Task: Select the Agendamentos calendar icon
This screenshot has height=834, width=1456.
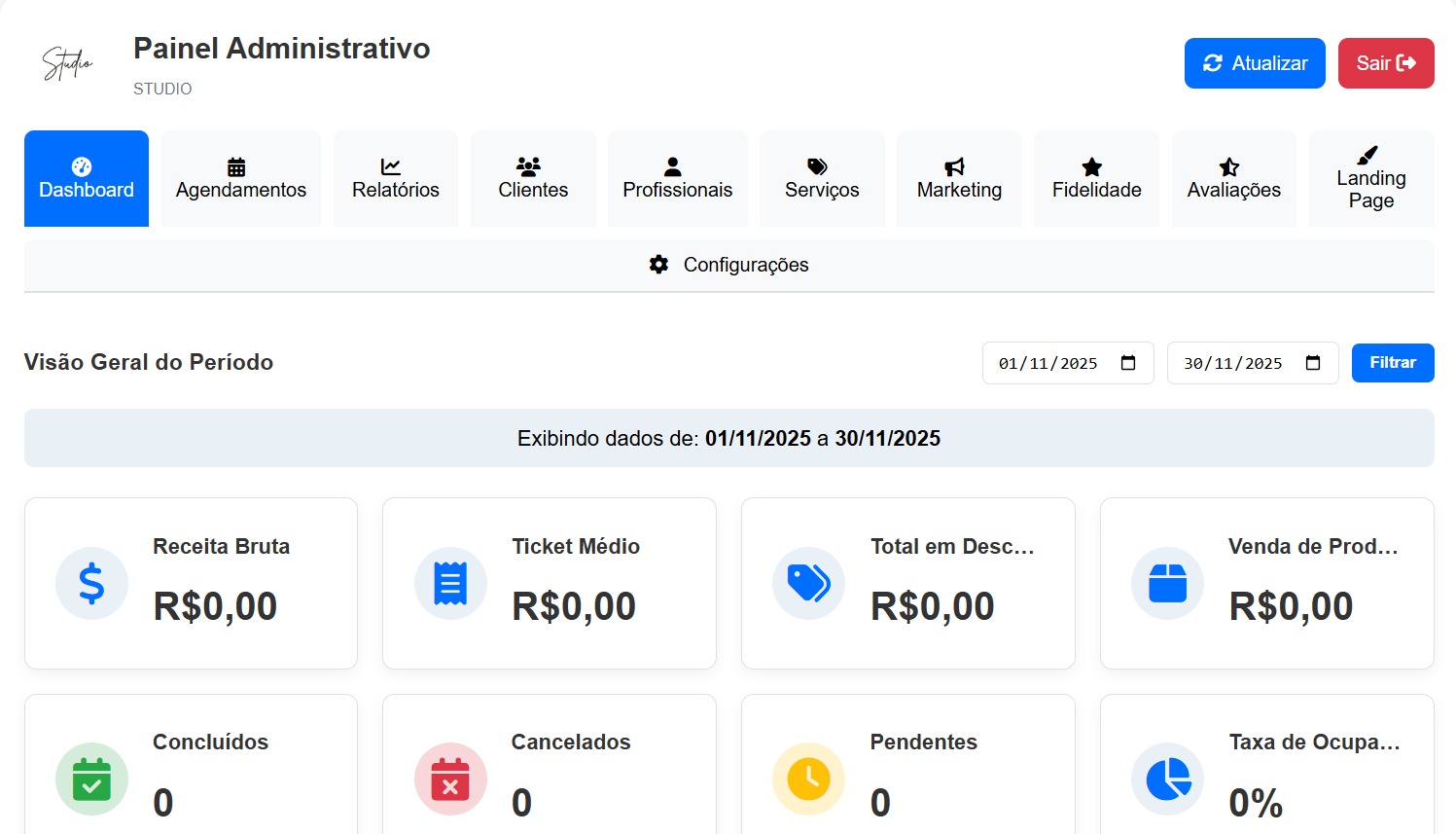Action: point(237,164)
